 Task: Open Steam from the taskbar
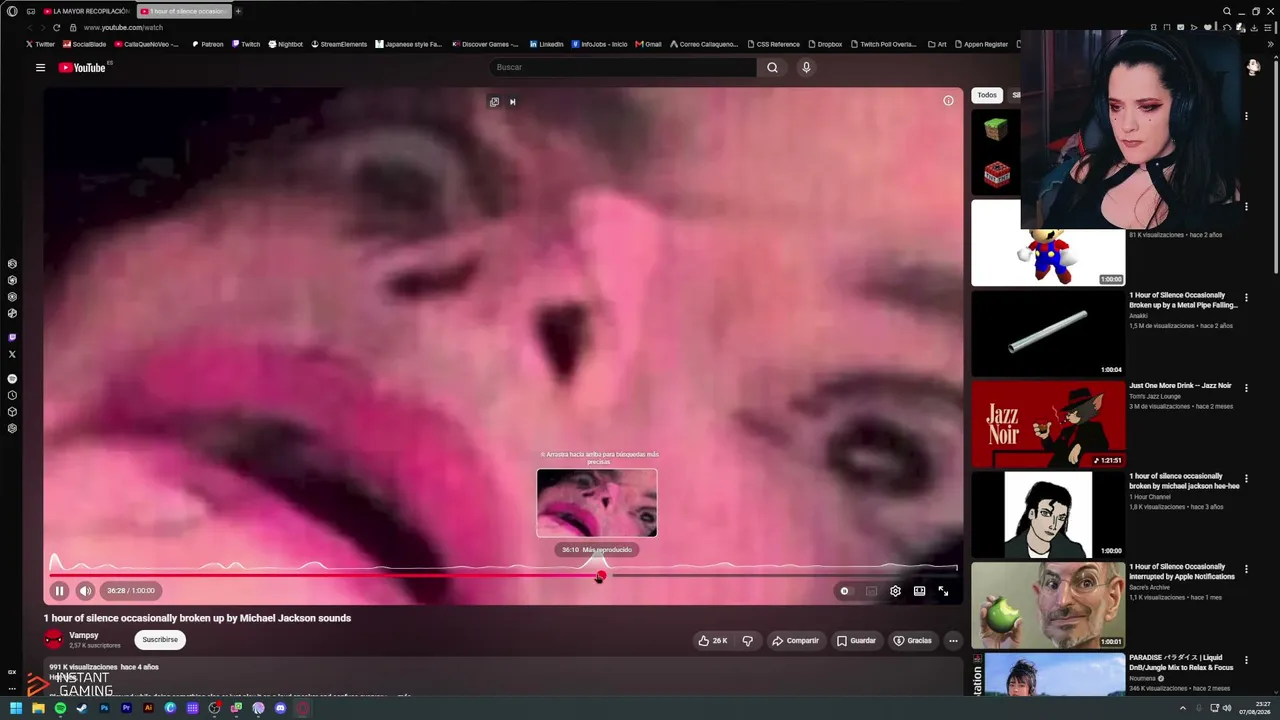click(82, 708)
